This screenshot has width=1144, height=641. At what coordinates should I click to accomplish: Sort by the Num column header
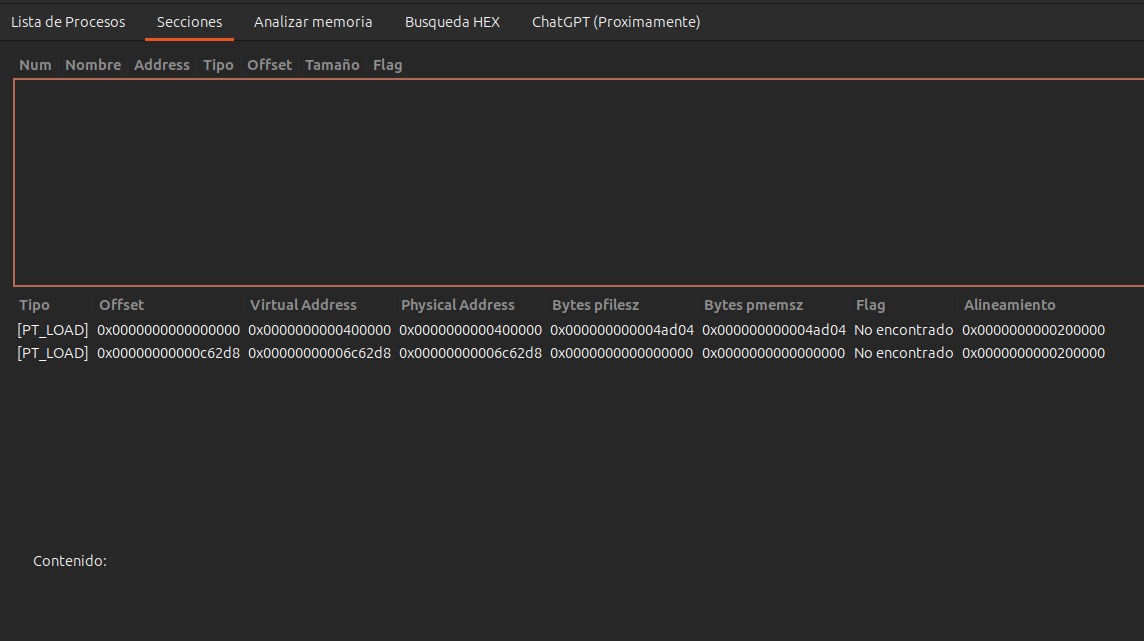coord(35,65)
